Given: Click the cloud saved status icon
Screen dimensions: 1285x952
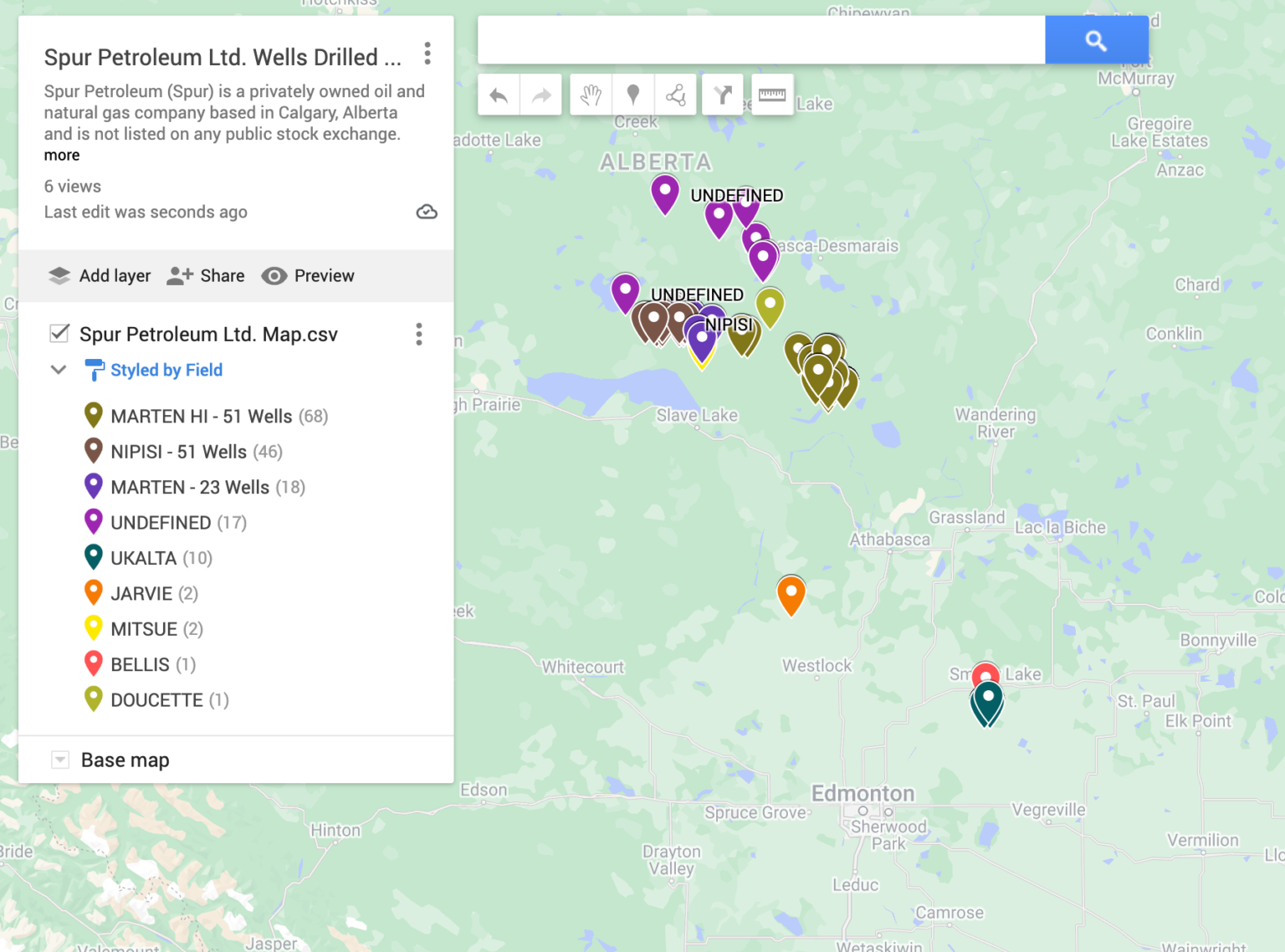Looking at the screenshot, I should 427,212.
